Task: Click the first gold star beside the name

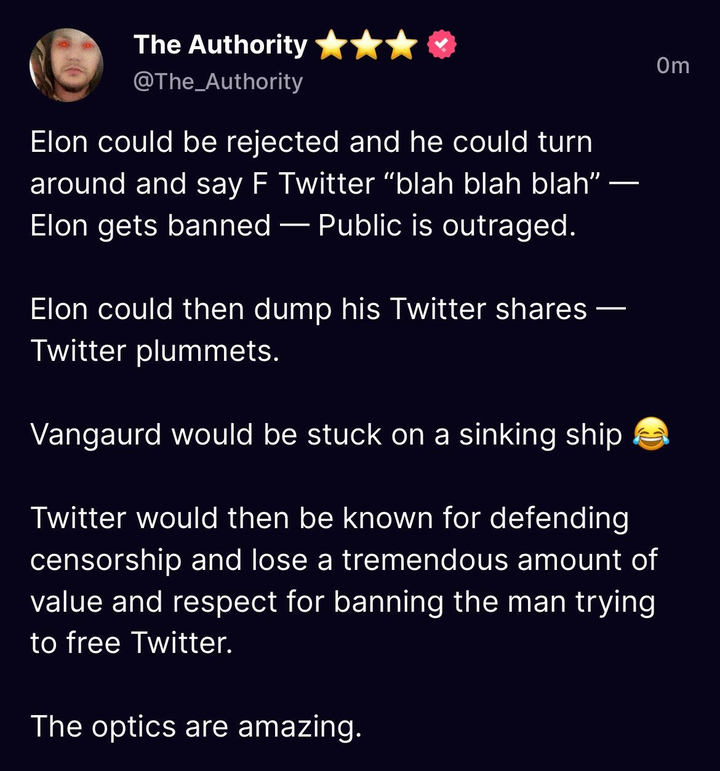Action: pyautogui.click(x=330, y=46)
